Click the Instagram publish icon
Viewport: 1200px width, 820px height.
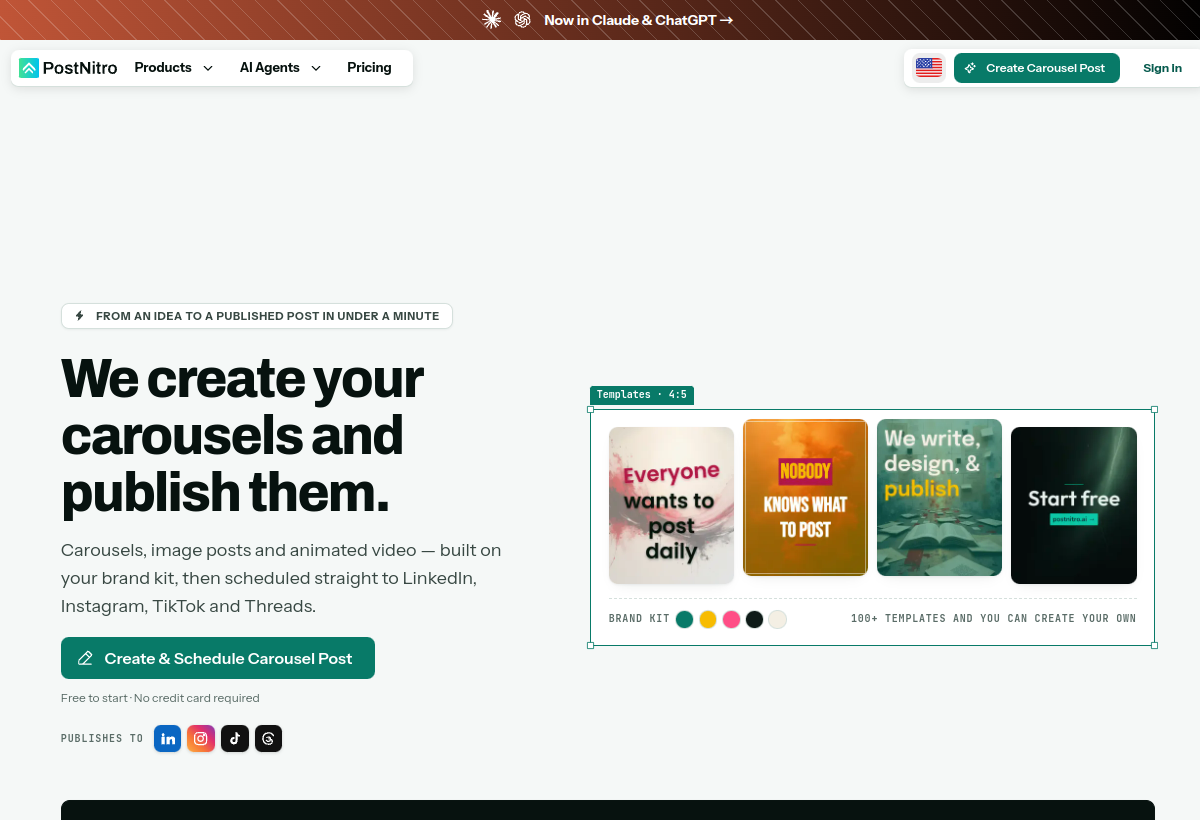point(201,739)
